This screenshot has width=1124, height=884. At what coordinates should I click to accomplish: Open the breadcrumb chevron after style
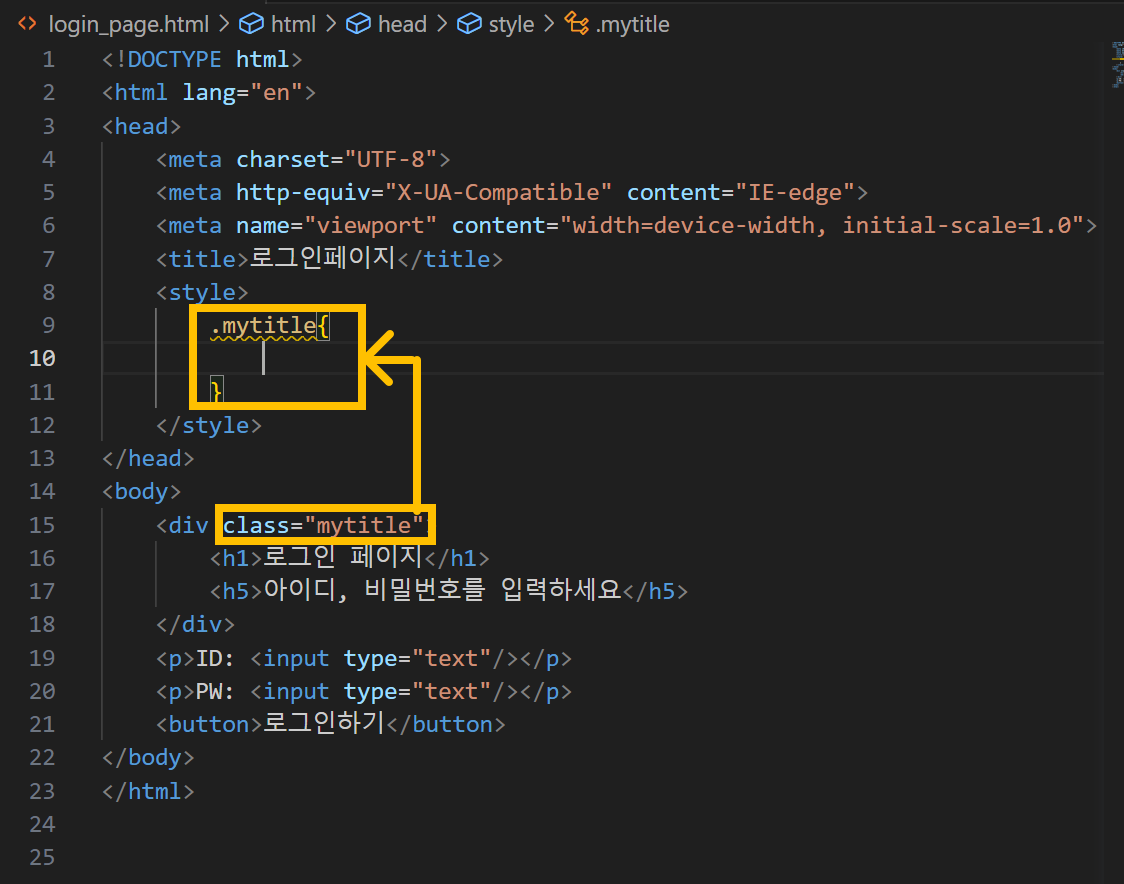(549, 24)
